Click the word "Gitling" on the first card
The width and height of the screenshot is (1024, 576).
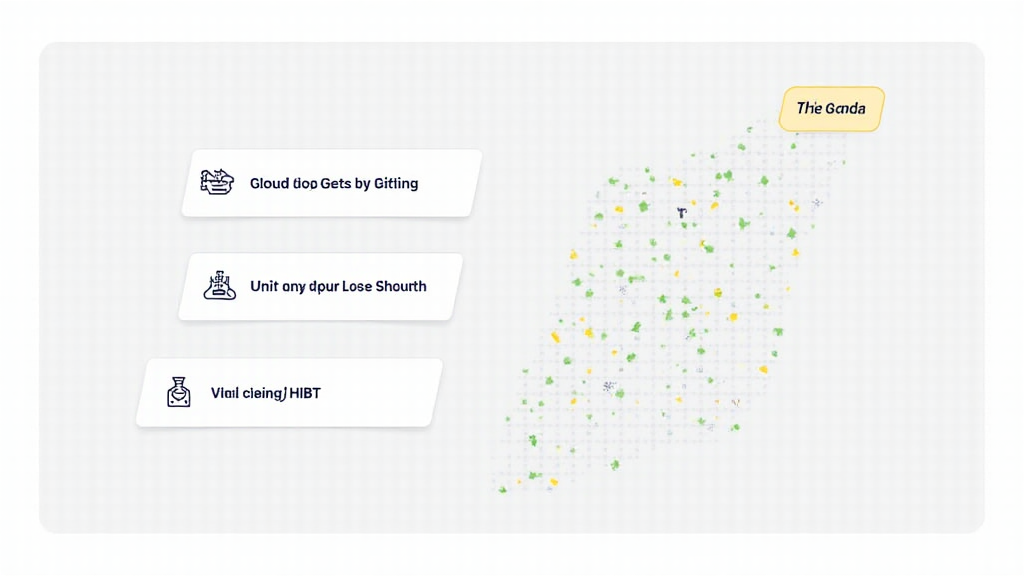coord(396,183)
